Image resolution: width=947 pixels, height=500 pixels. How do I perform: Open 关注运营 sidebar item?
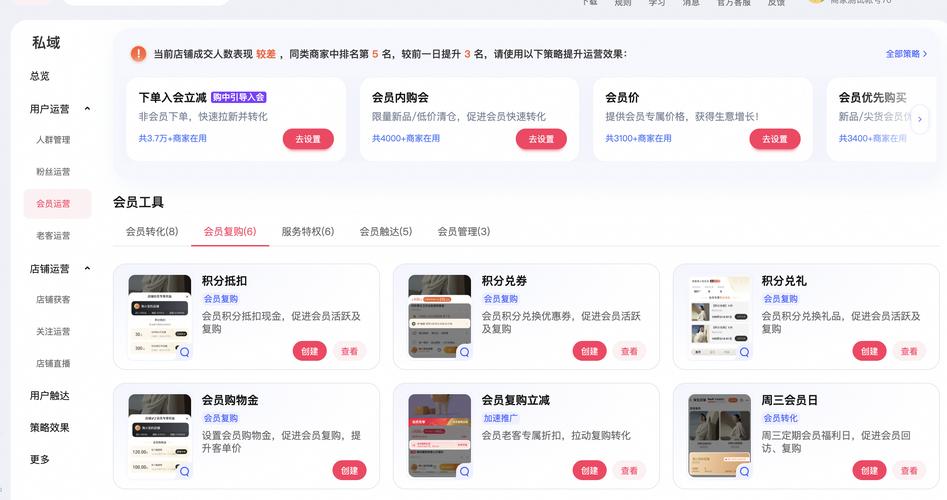(53, 332)
